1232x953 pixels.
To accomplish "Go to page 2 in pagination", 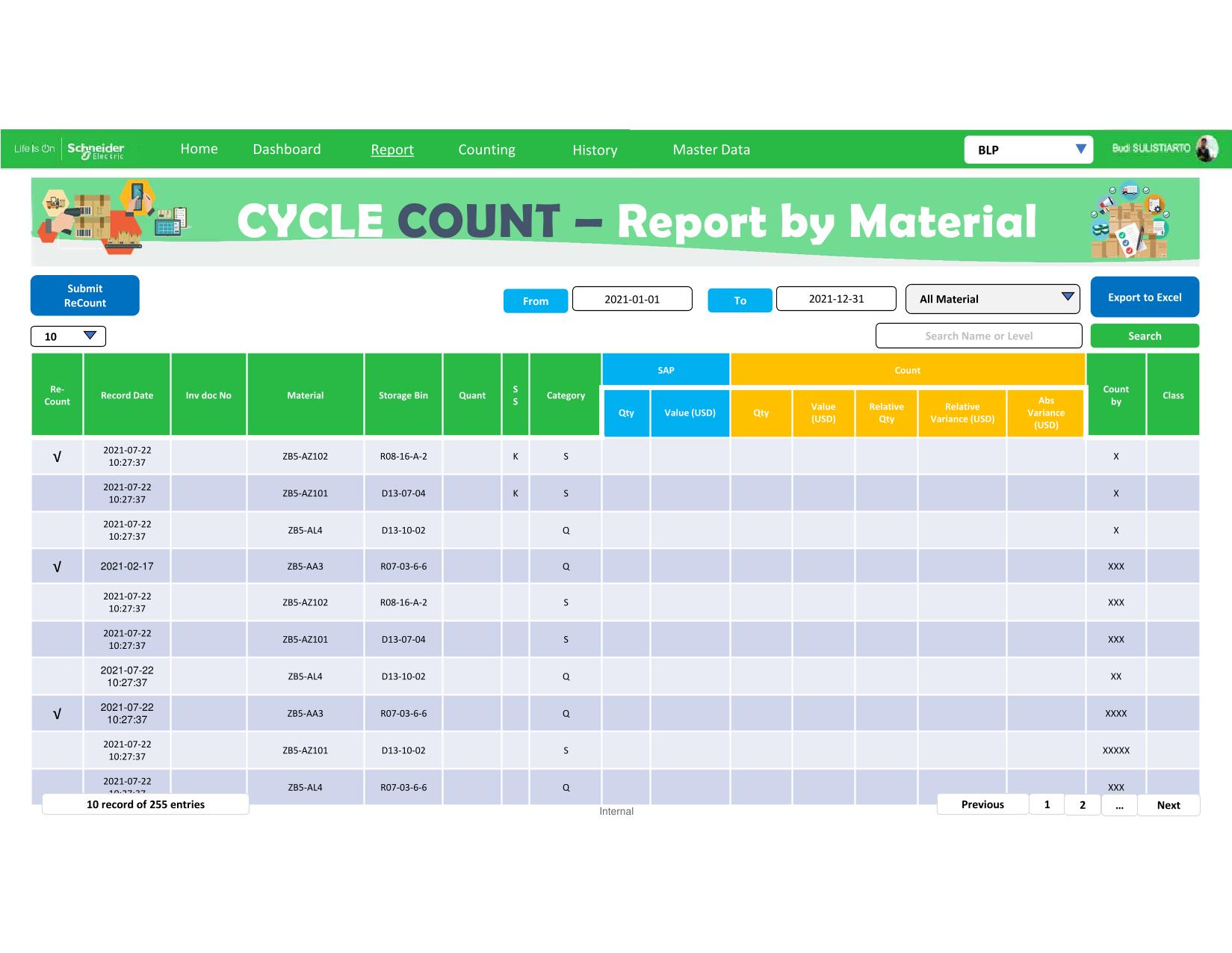I will [1082, 805].
